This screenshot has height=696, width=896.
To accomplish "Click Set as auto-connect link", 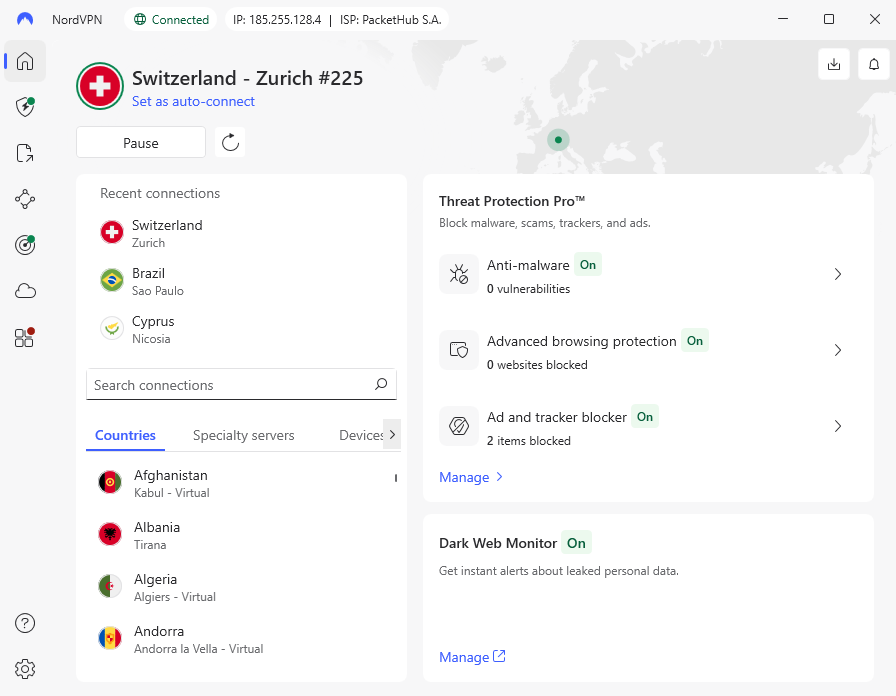I will tap(193, 101).
